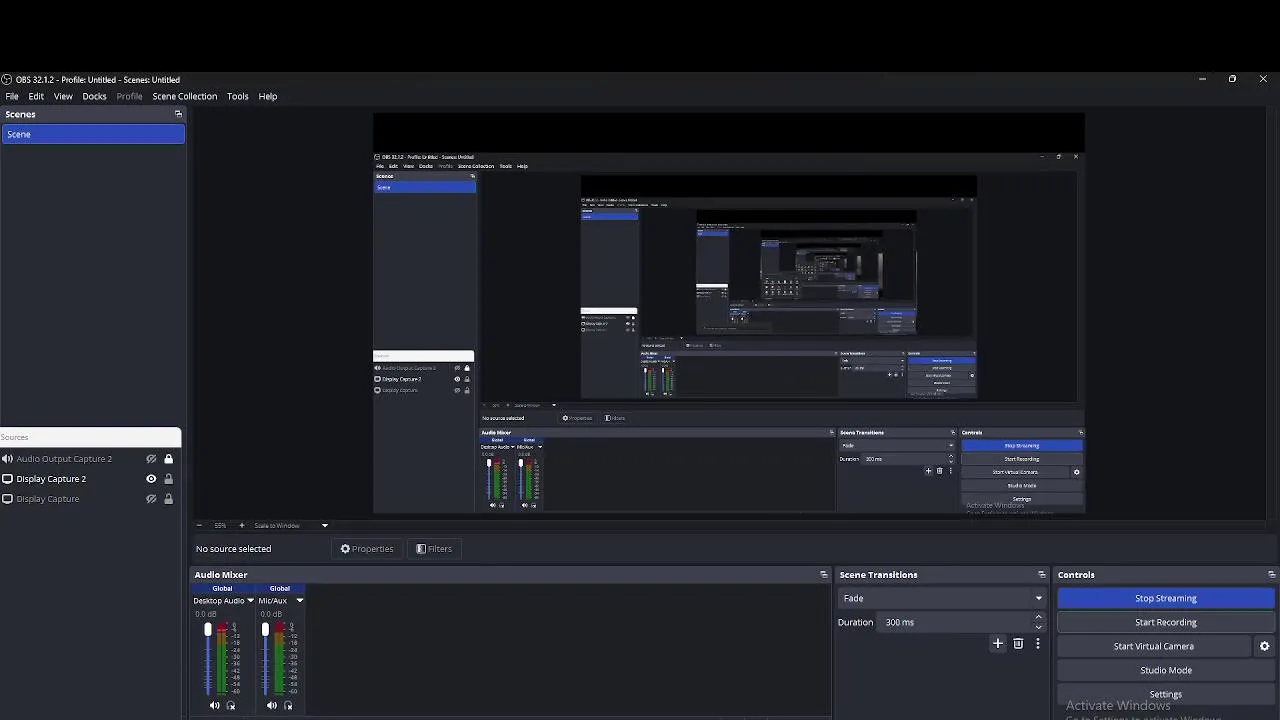The image size is (1280, 720).
Task: Open the Profile menu
Action: pyautogui.click(x=129, y=96)
